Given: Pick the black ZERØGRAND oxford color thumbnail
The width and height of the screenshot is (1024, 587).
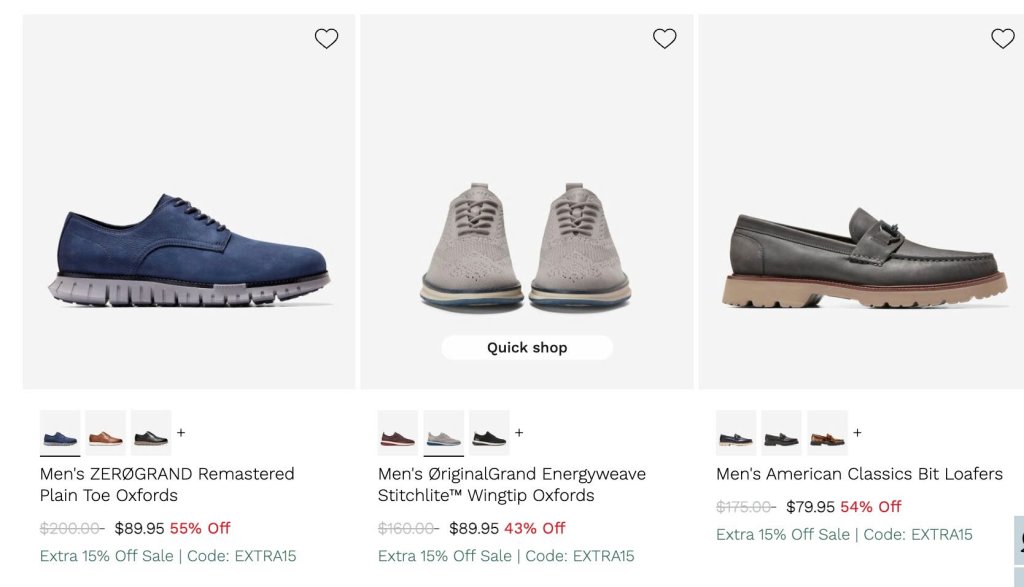Looking at the screenshot, I should 151,433.
